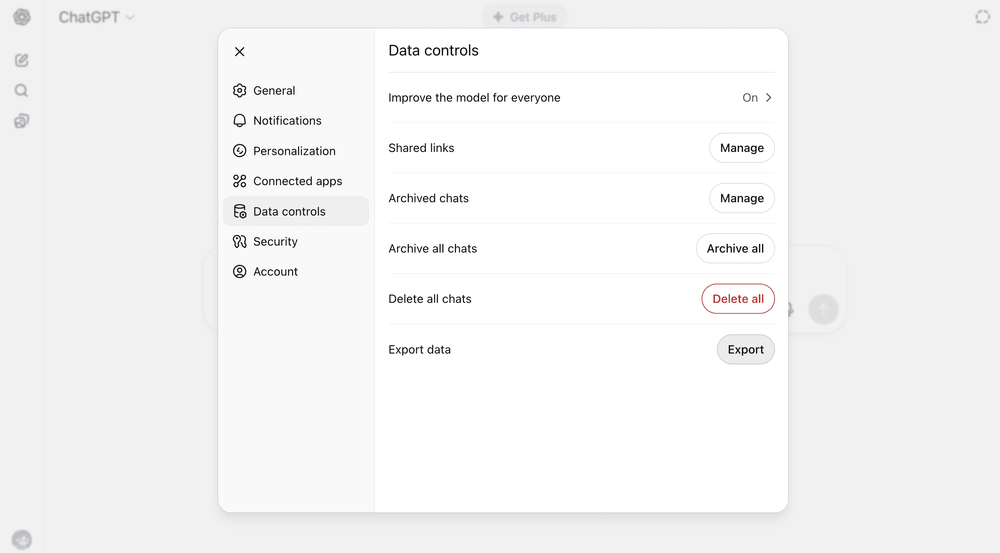Click the Account person icon
Screen dimensions: 1000x553
point(239,272)
